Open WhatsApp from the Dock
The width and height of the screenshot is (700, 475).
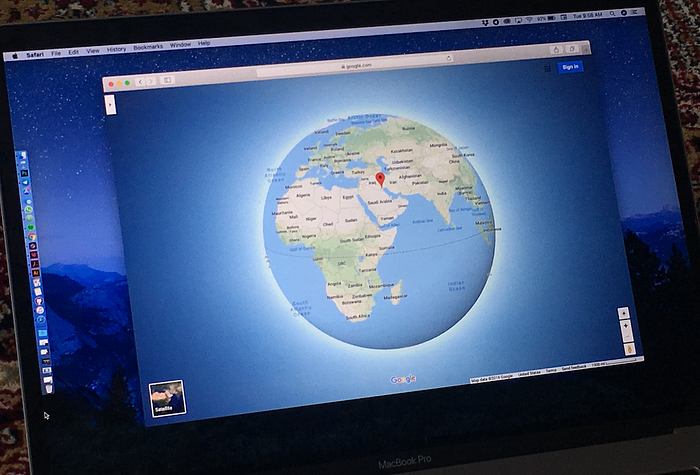(29, 209)
